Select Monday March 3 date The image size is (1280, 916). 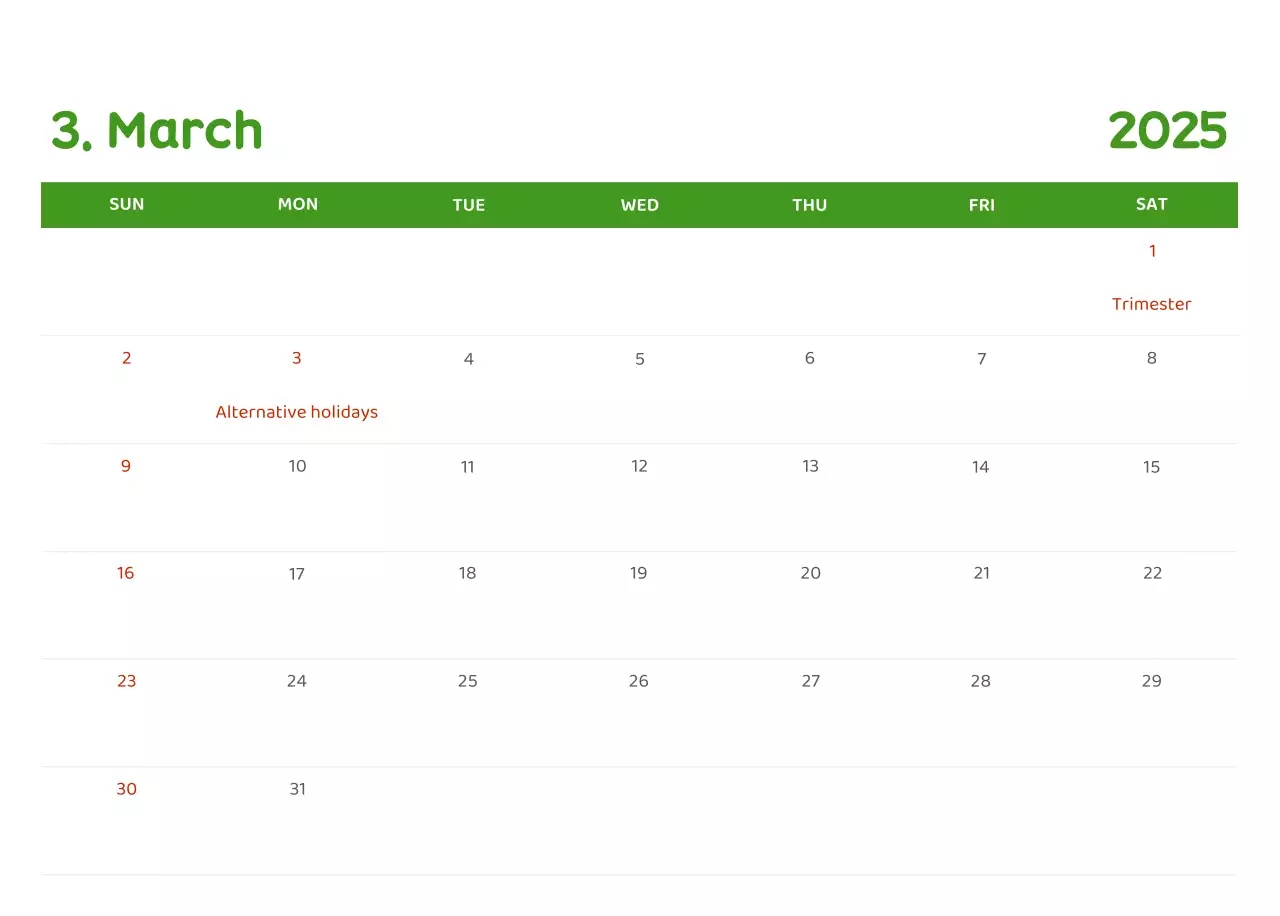point(297,358)
